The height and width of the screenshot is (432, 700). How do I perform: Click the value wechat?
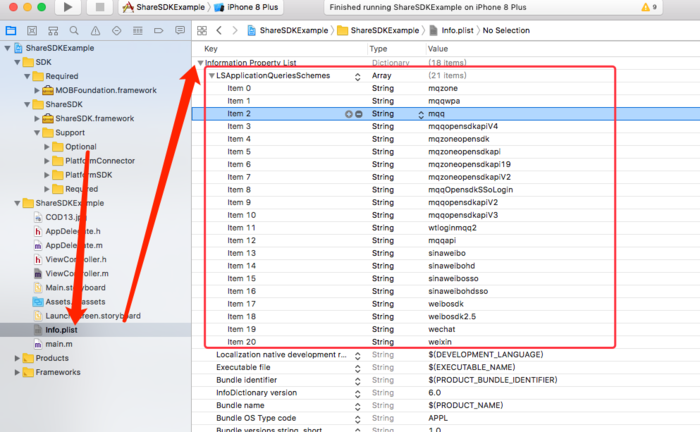442,329
